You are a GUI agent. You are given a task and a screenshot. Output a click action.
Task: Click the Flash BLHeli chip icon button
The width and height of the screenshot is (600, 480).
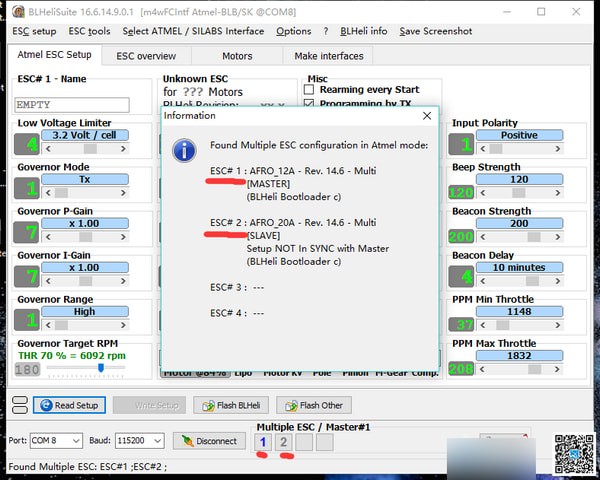coord(231,405)
